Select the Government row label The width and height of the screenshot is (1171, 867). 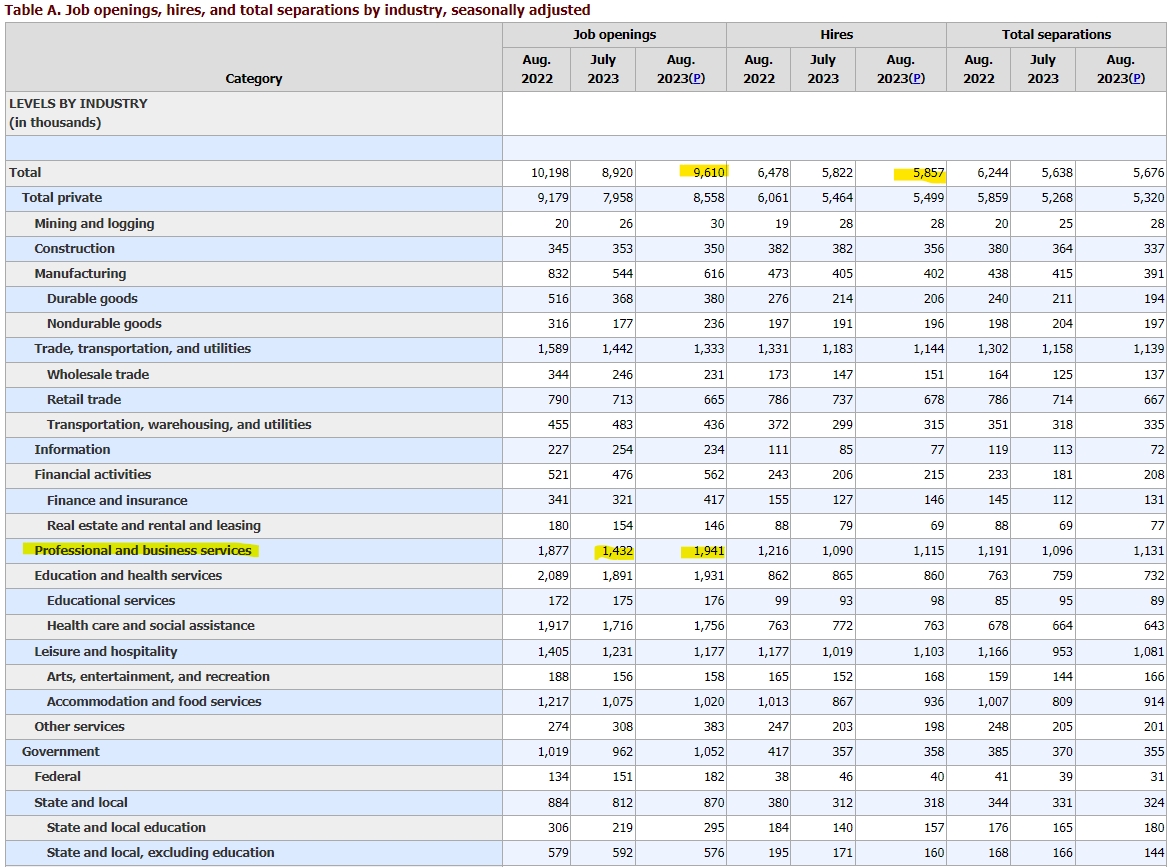point(61,751)
